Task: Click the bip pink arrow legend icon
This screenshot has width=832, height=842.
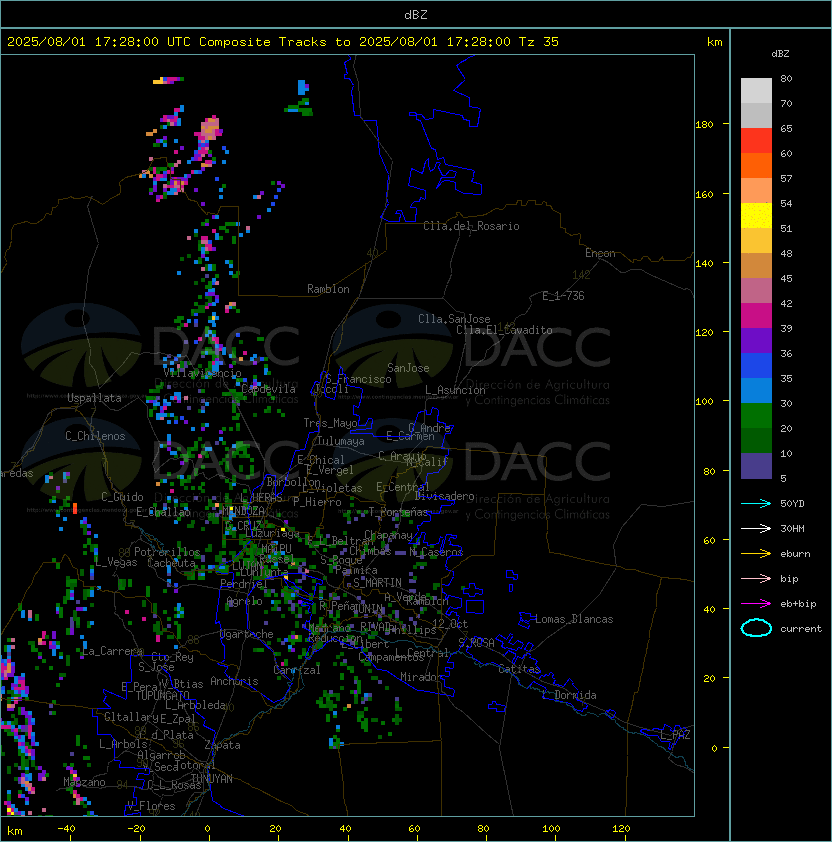Action: [756, 578]
